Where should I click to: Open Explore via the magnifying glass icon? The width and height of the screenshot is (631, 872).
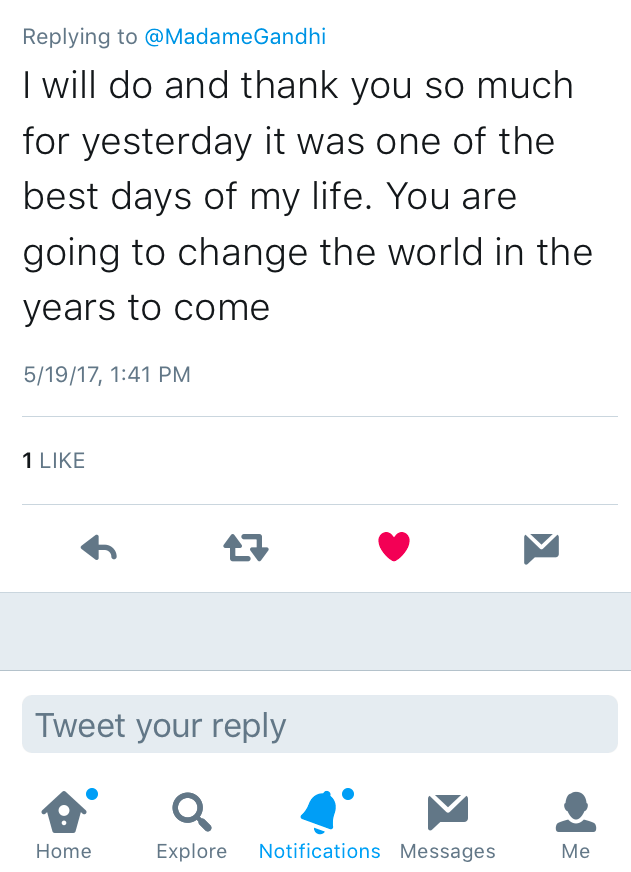(191, 812)
